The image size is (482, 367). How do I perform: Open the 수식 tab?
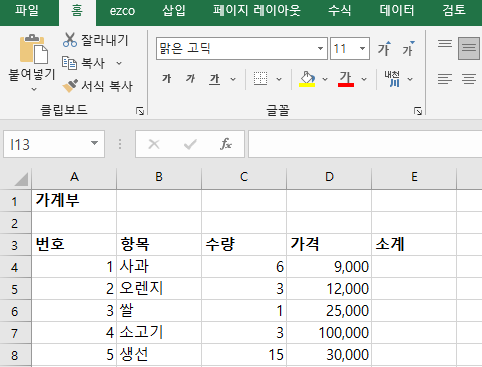click(x=339, y=10)
